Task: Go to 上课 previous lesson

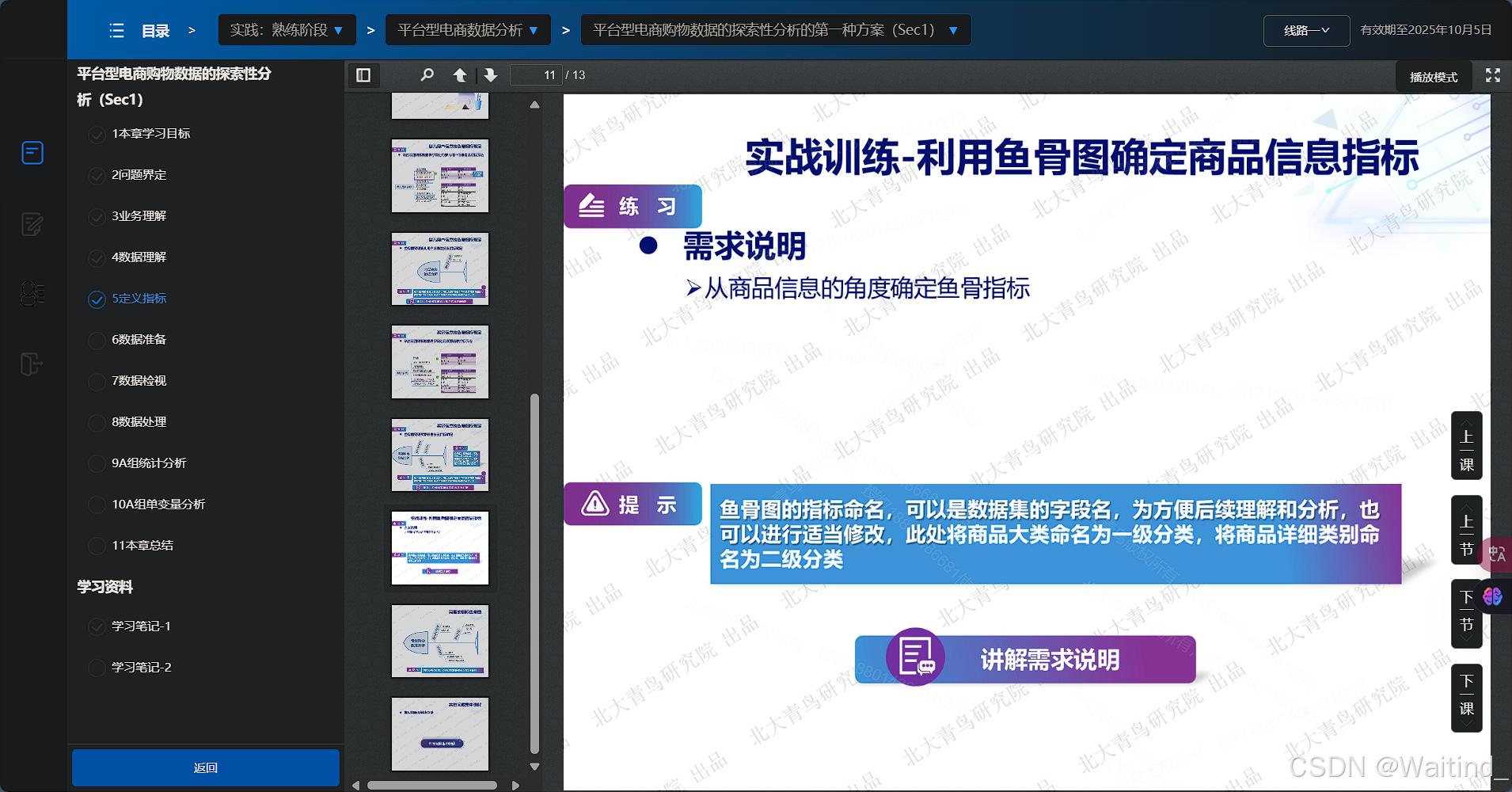Action: [1467, 446]
